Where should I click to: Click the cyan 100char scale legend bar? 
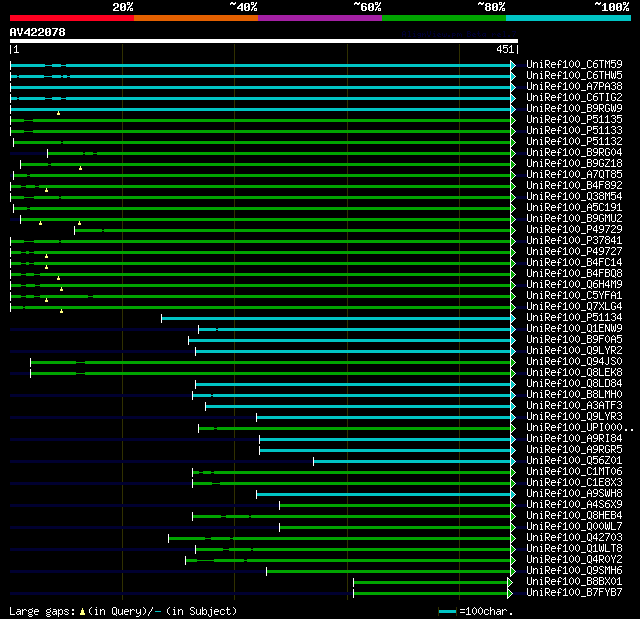447,611
